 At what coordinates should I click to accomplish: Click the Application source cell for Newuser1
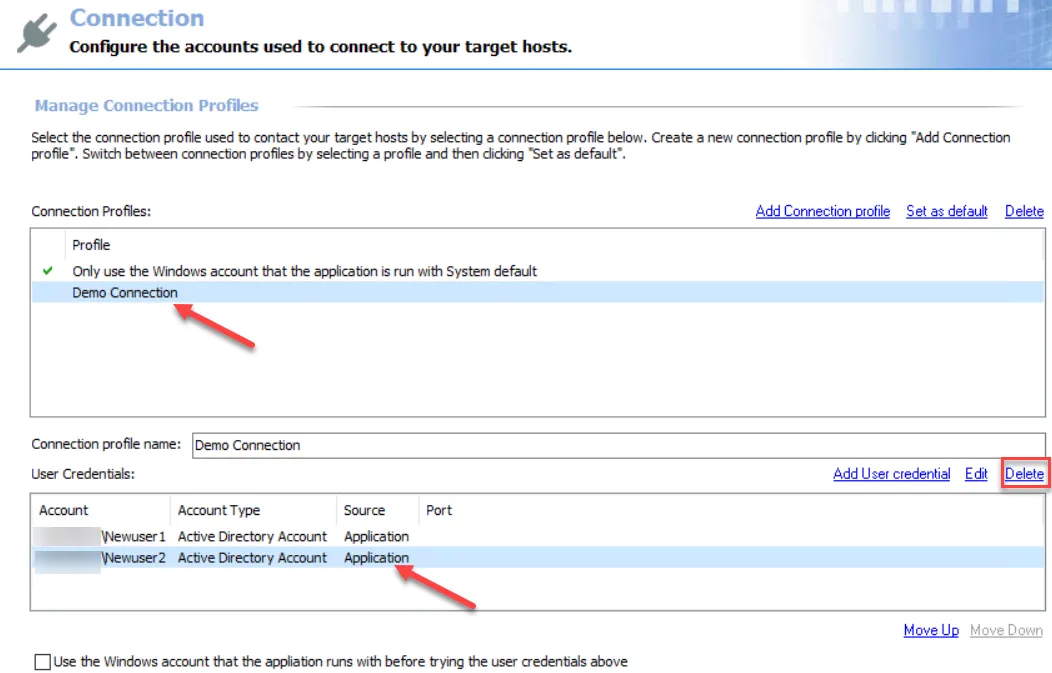point(376,536)
